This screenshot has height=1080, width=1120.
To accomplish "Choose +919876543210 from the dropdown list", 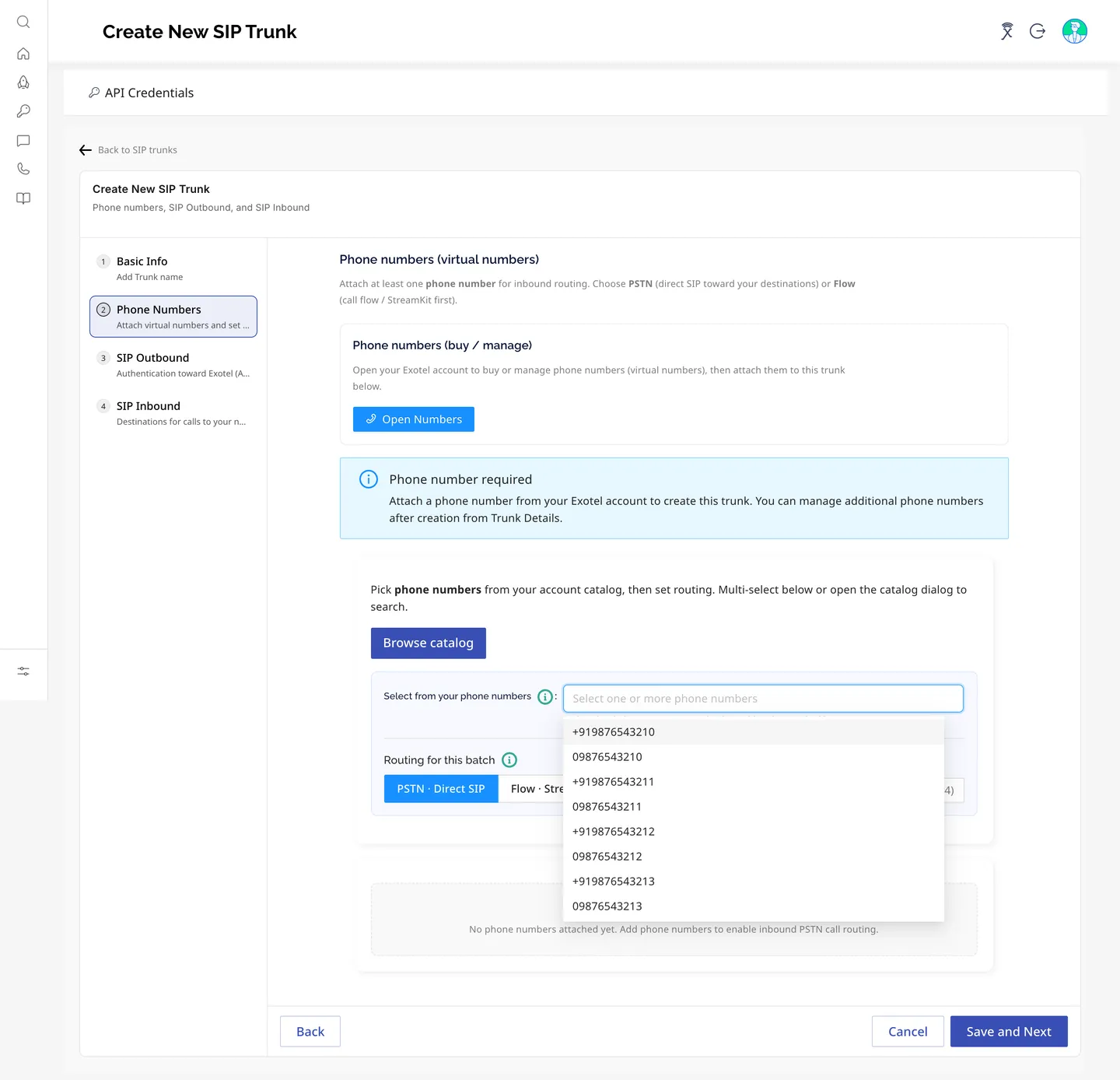I will 753,732.
